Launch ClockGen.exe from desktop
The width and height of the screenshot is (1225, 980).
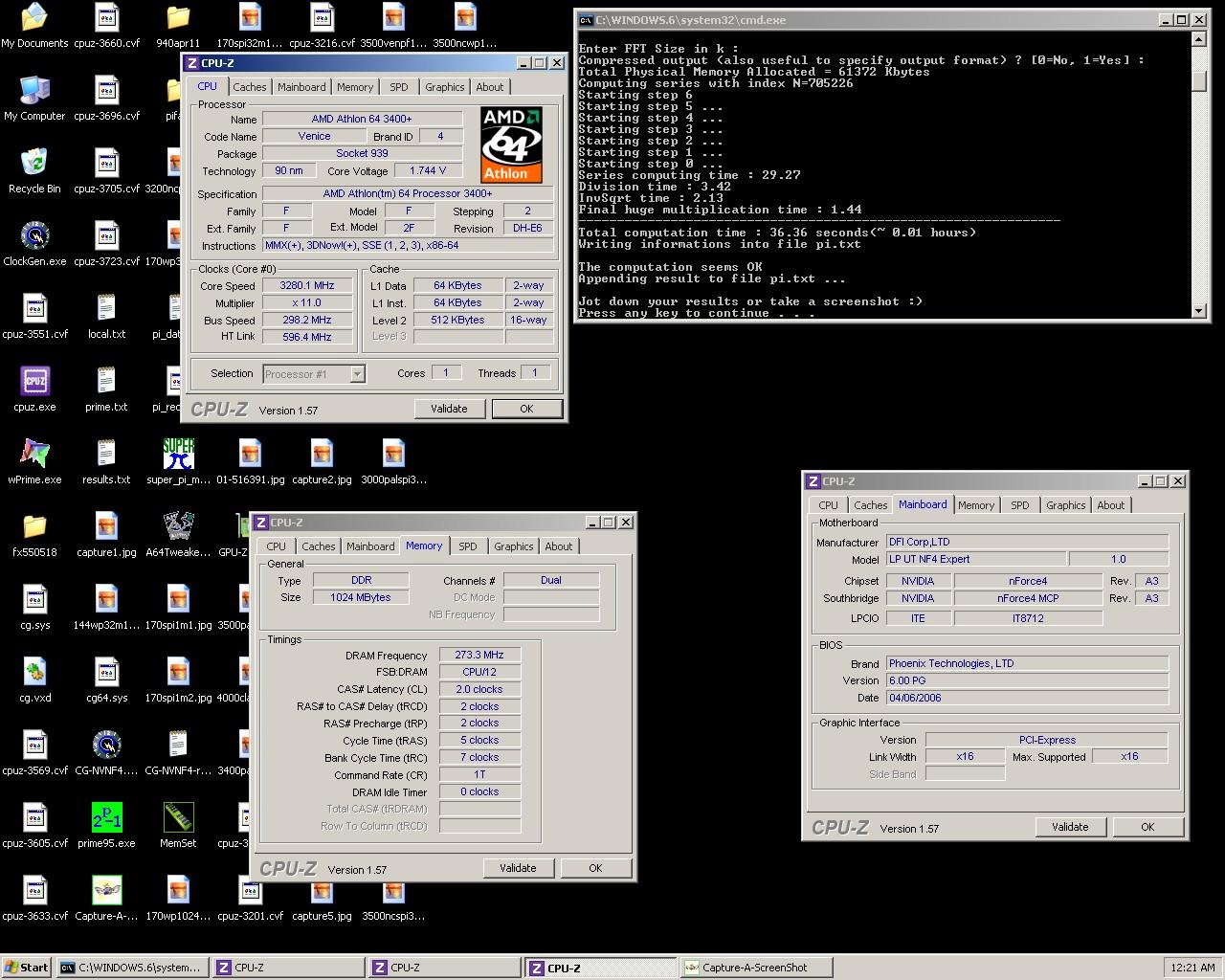34,244
